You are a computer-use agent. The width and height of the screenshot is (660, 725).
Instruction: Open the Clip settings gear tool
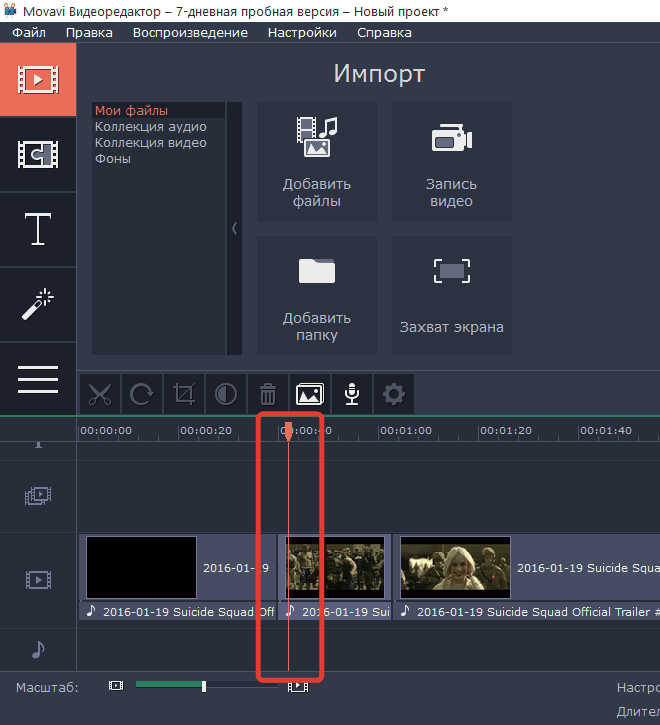(x=394, y=394)
